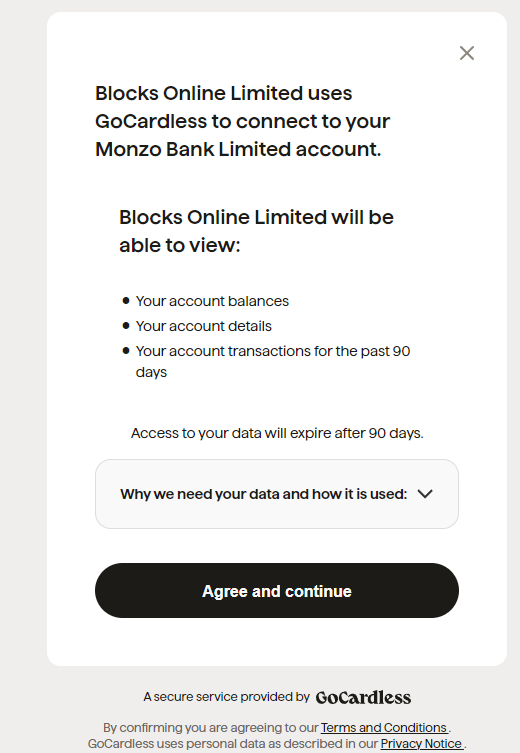Click the GoCardless logo in the footer
Image resolution: width=520 pixels, height=753 pixels.
pos(363,697)
